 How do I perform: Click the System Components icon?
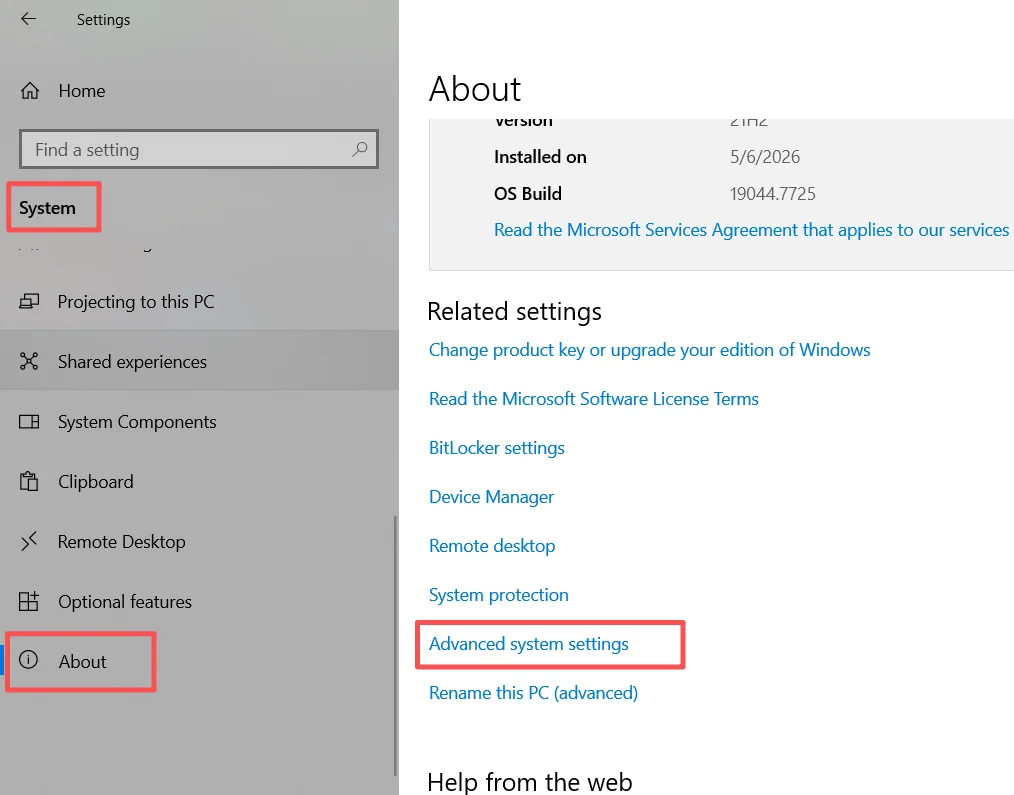(x=29, y=422)
